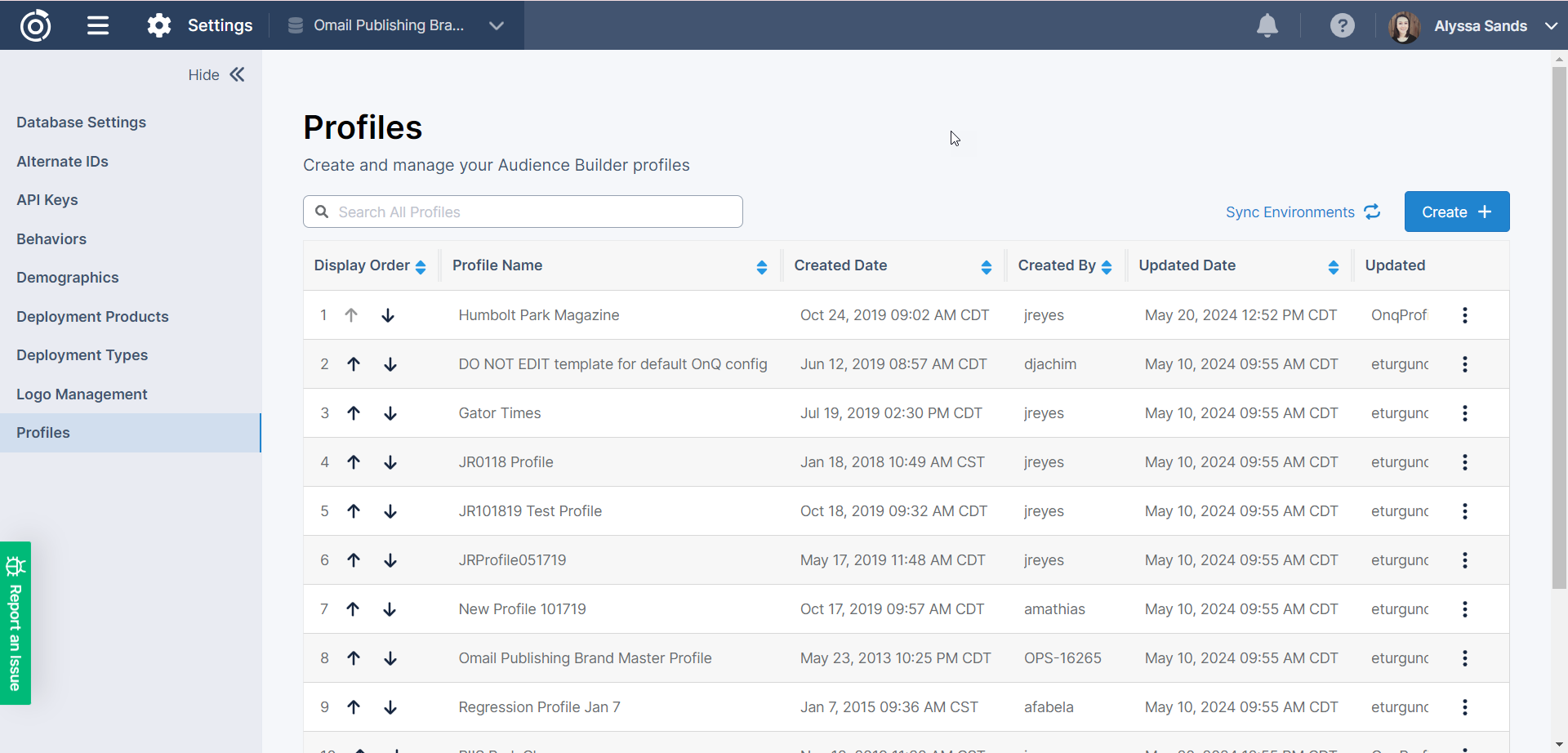Expand the Omail Publishing database dropdown
1568x753 pixels.
point(496,25)
